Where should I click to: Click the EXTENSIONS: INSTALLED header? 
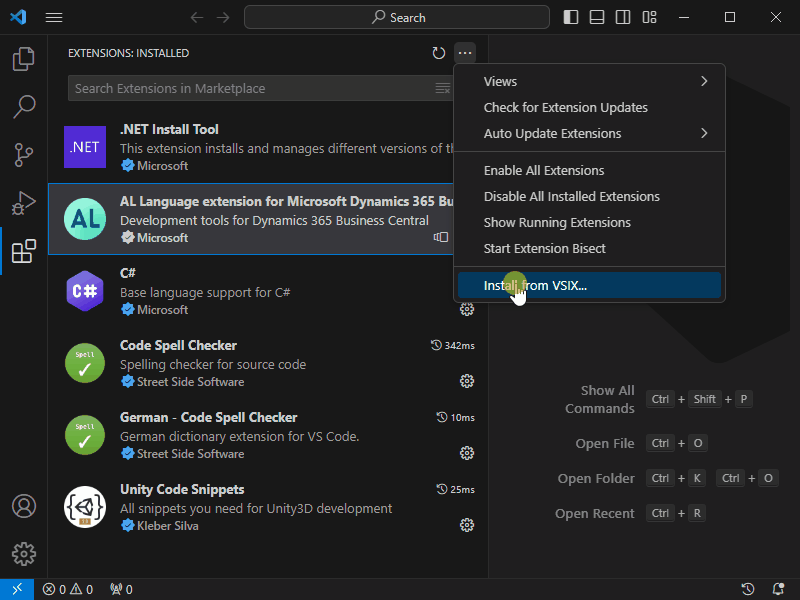pos(129,53)
